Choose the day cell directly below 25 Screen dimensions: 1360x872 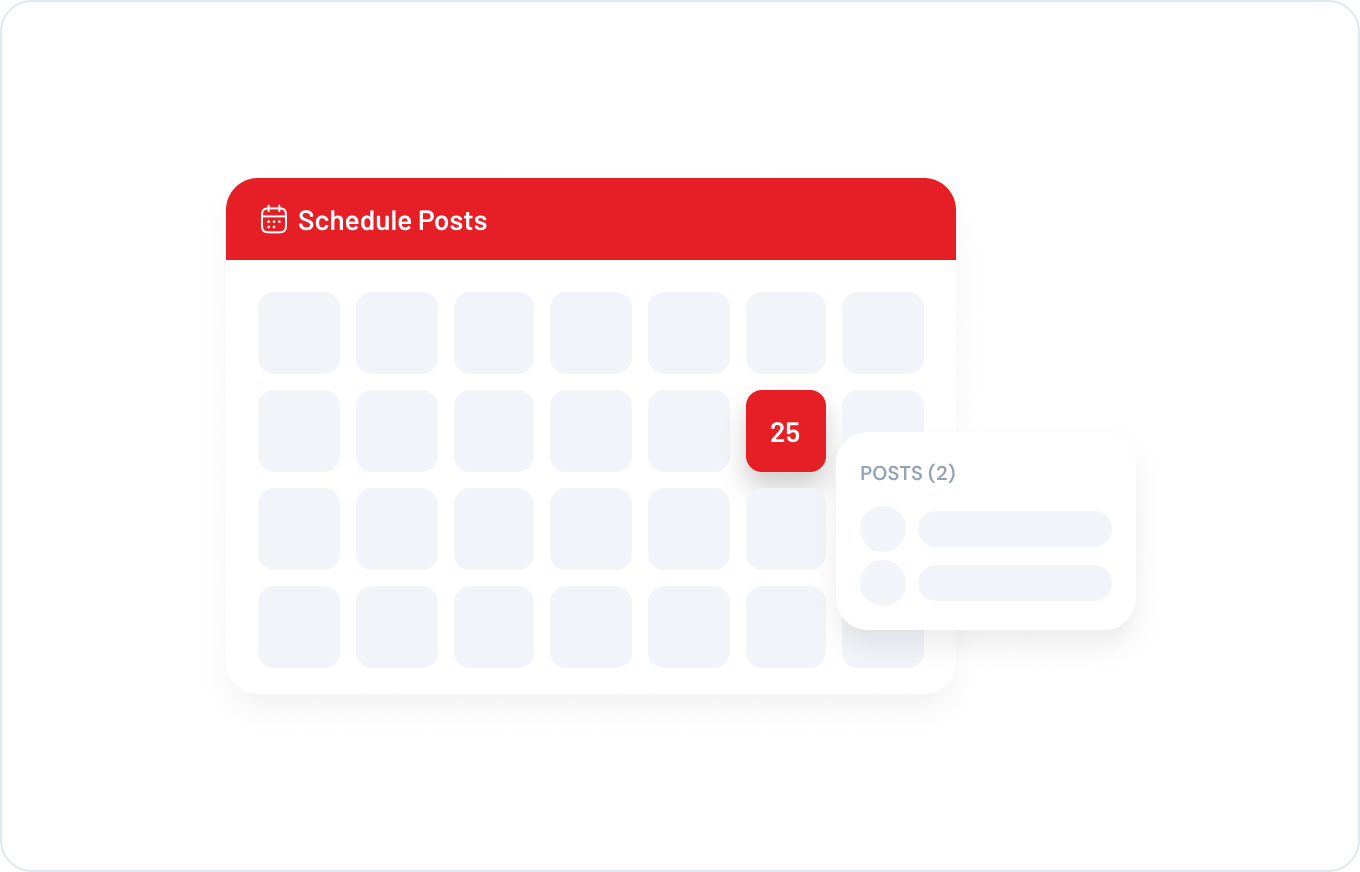tap(786, 529)
